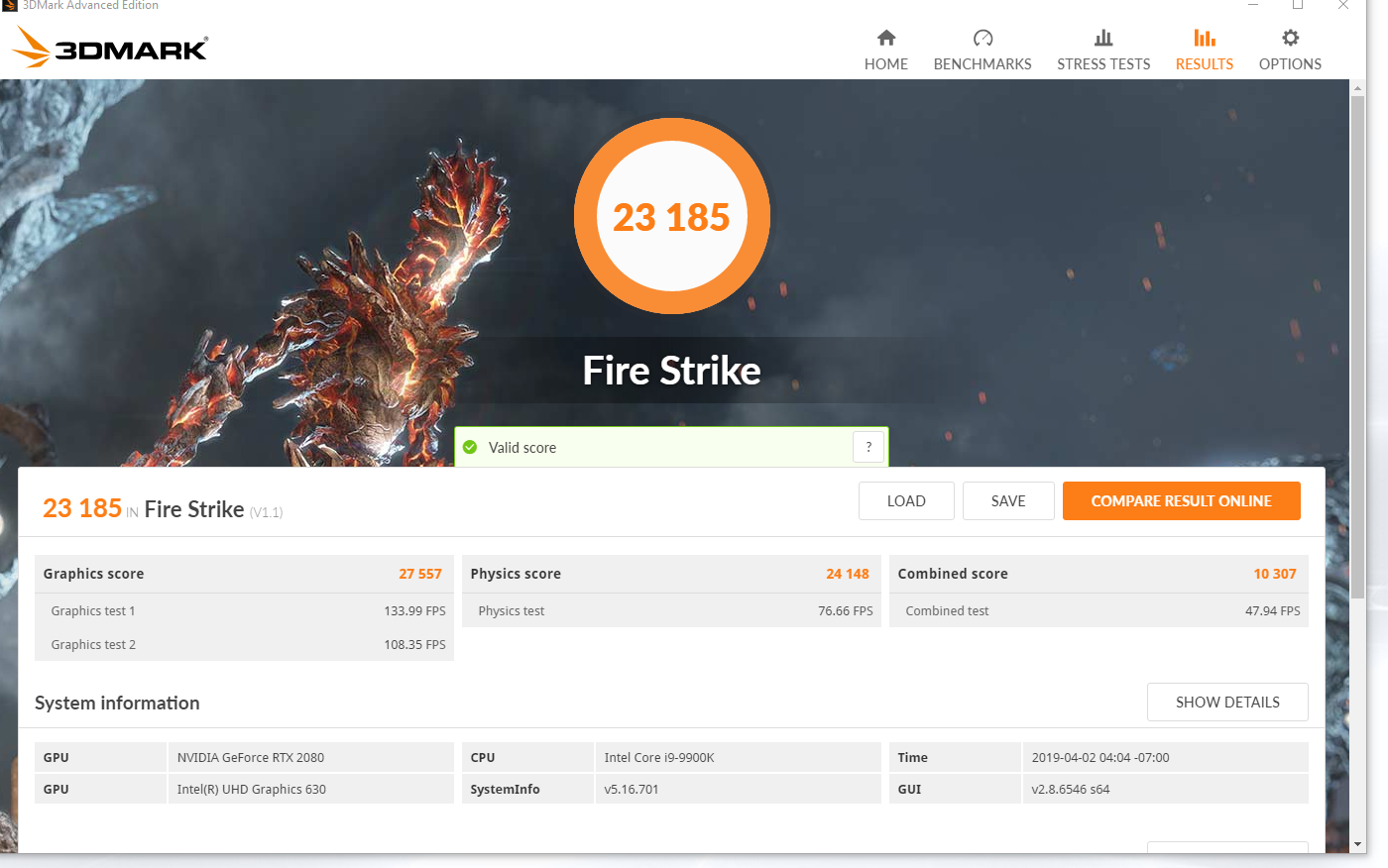Click SHOW DETAILS for System information
Viewport: 1388px width, 868px height.
pos(1227,703)
